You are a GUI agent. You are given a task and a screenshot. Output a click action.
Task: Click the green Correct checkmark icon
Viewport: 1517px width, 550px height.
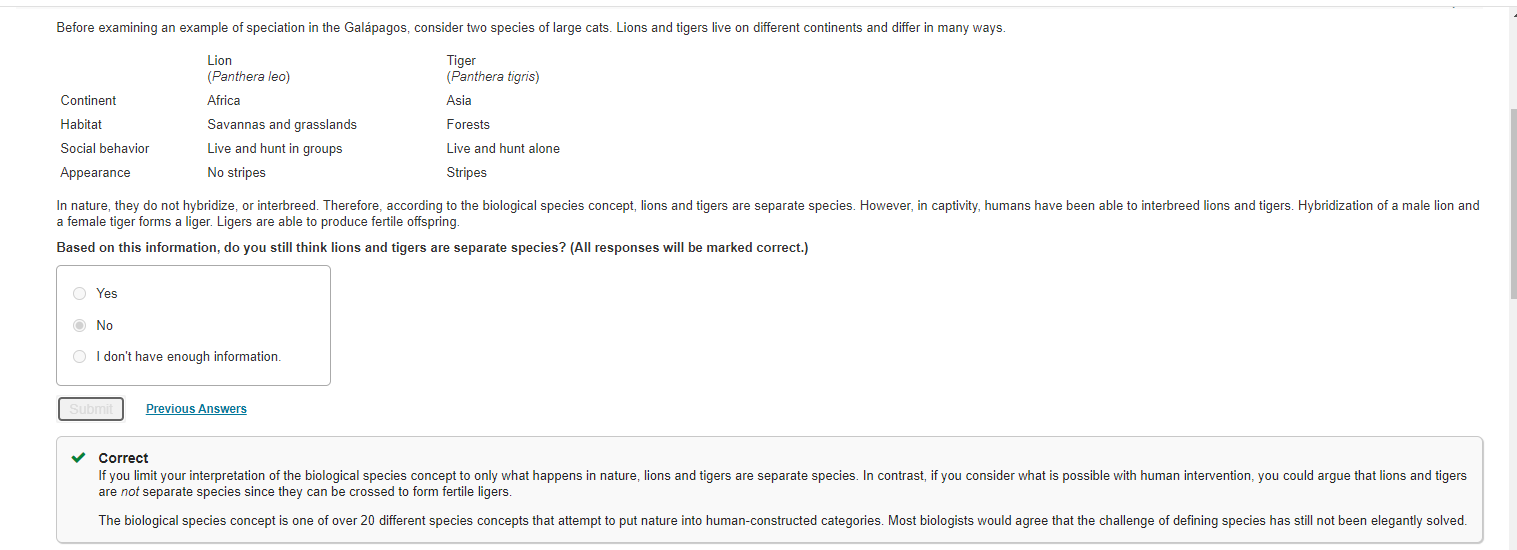click(x=79, y=458)
